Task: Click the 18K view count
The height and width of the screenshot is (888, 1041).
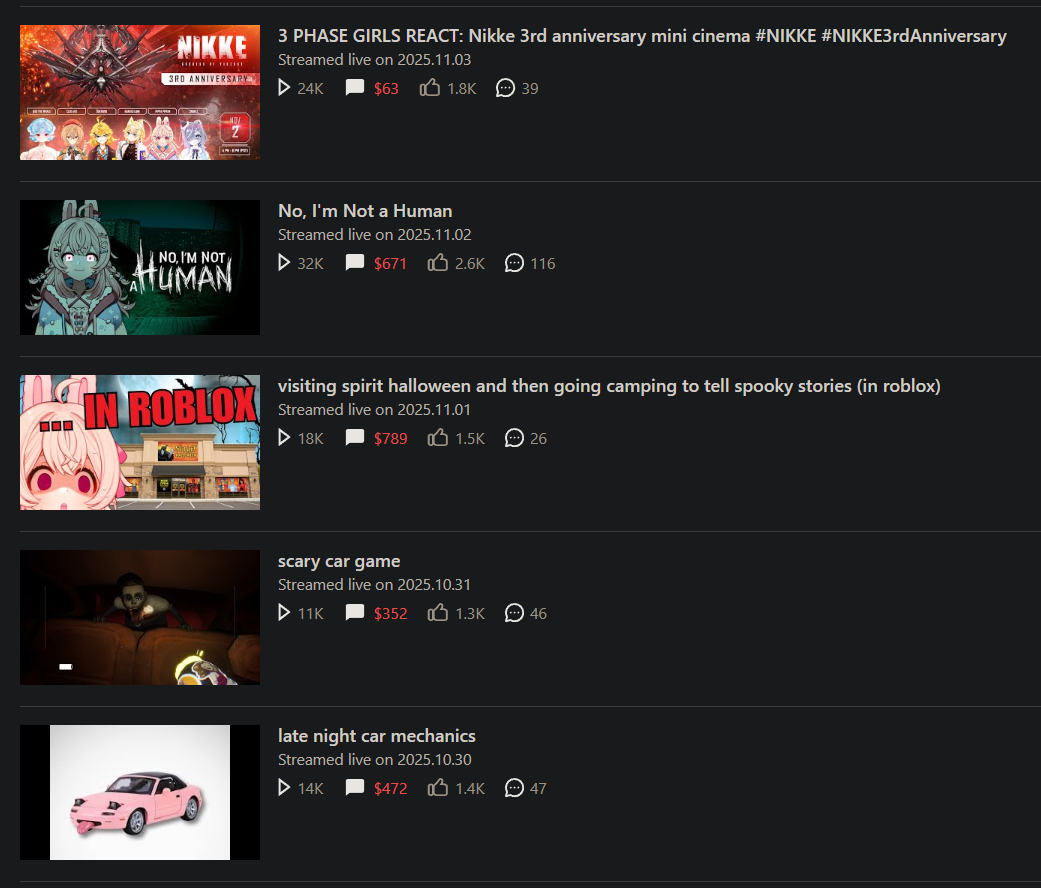Action: point(310,439)
